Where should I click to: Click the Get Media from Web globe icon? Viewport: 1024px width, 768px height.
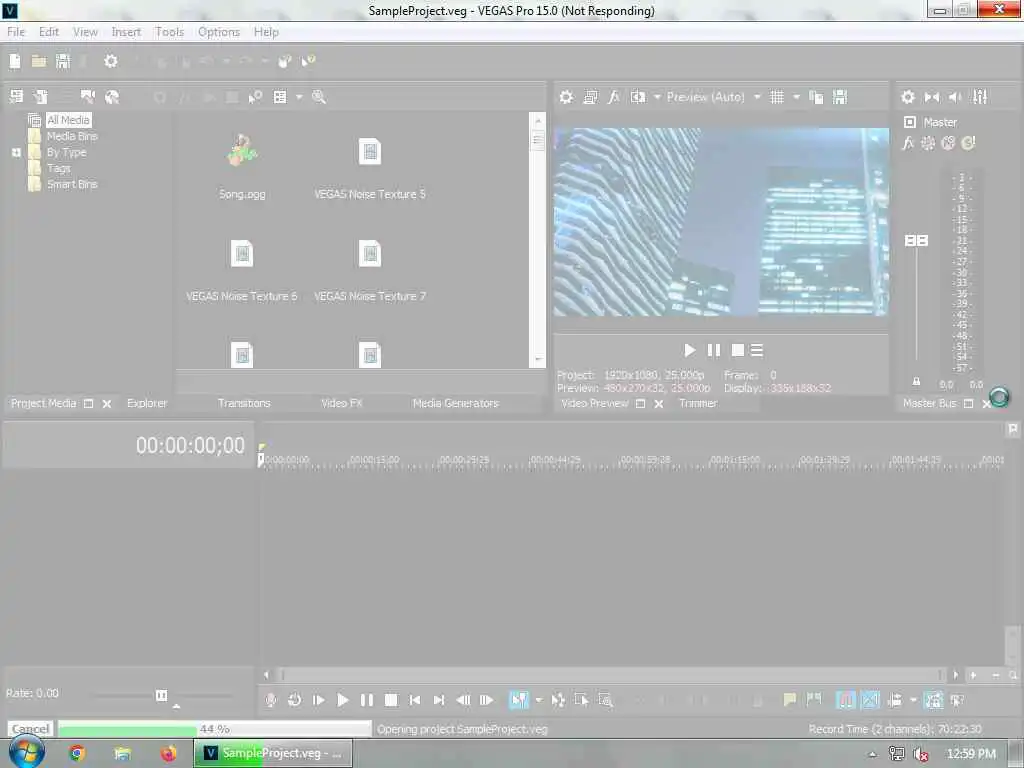coord(112,97)
